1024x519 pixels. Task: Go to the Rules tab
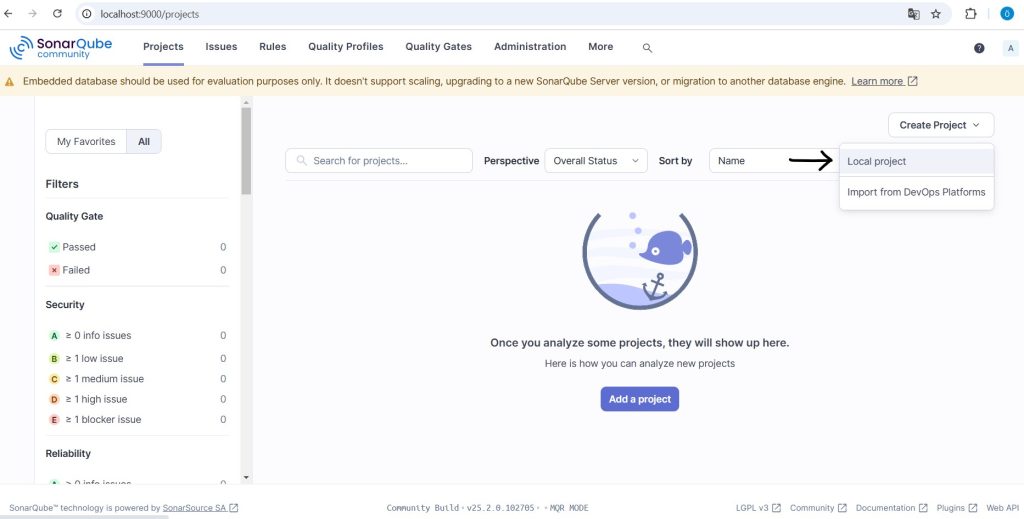point(272,47)
